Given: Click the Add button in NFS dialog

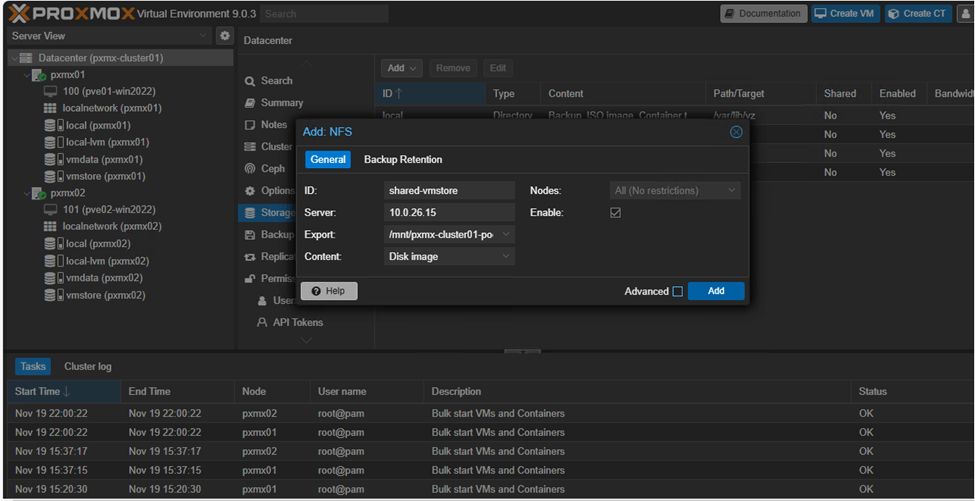Looking at the screenshot, I should (x=715, y=291).
